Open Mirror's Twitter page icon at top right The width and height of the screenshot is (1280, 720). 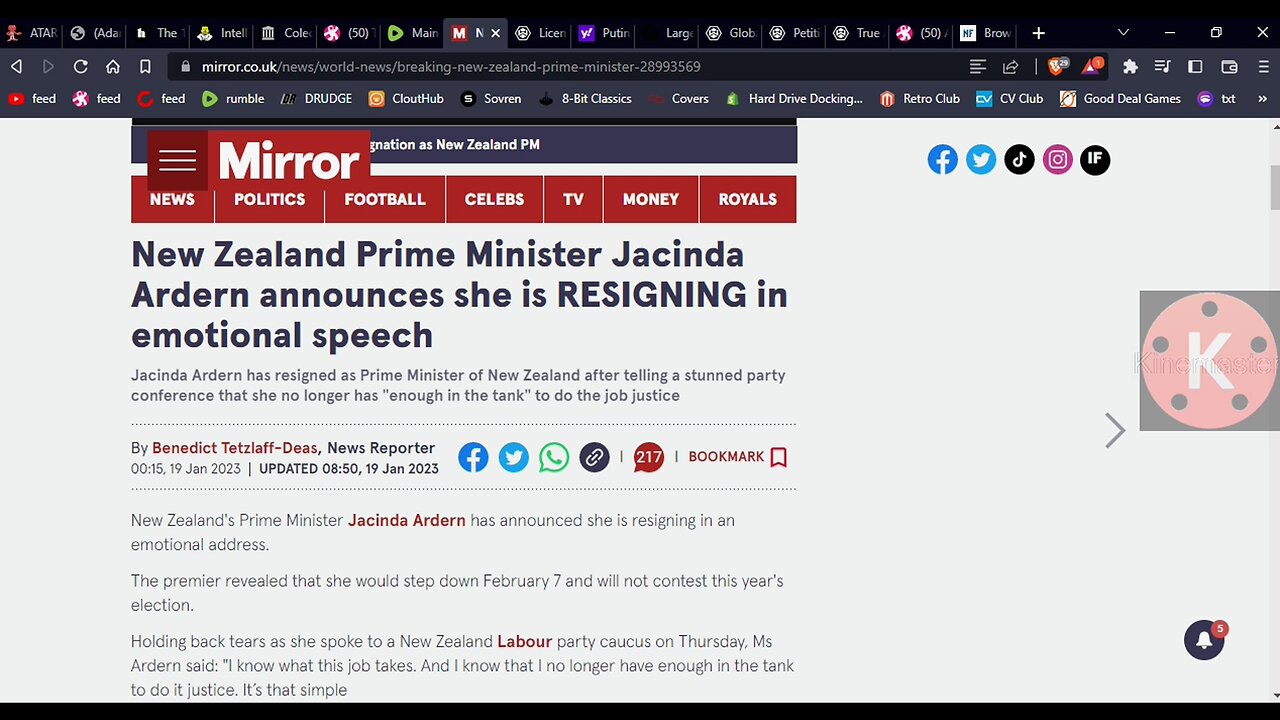[x=981, y=160]
